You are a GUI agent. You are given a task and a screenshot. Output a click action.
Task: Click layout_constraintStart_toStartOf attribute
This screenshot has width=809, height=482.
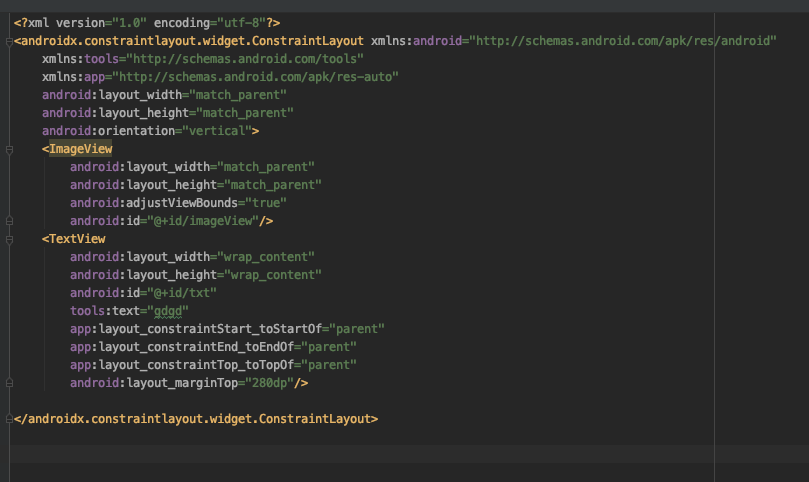(196, 329)
